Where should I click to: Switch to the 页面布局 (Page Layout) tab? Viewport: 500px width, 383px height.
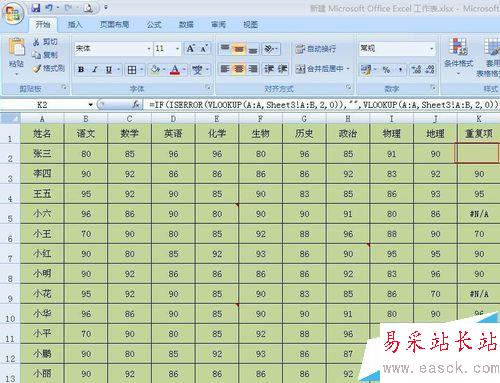pos(114,24)
